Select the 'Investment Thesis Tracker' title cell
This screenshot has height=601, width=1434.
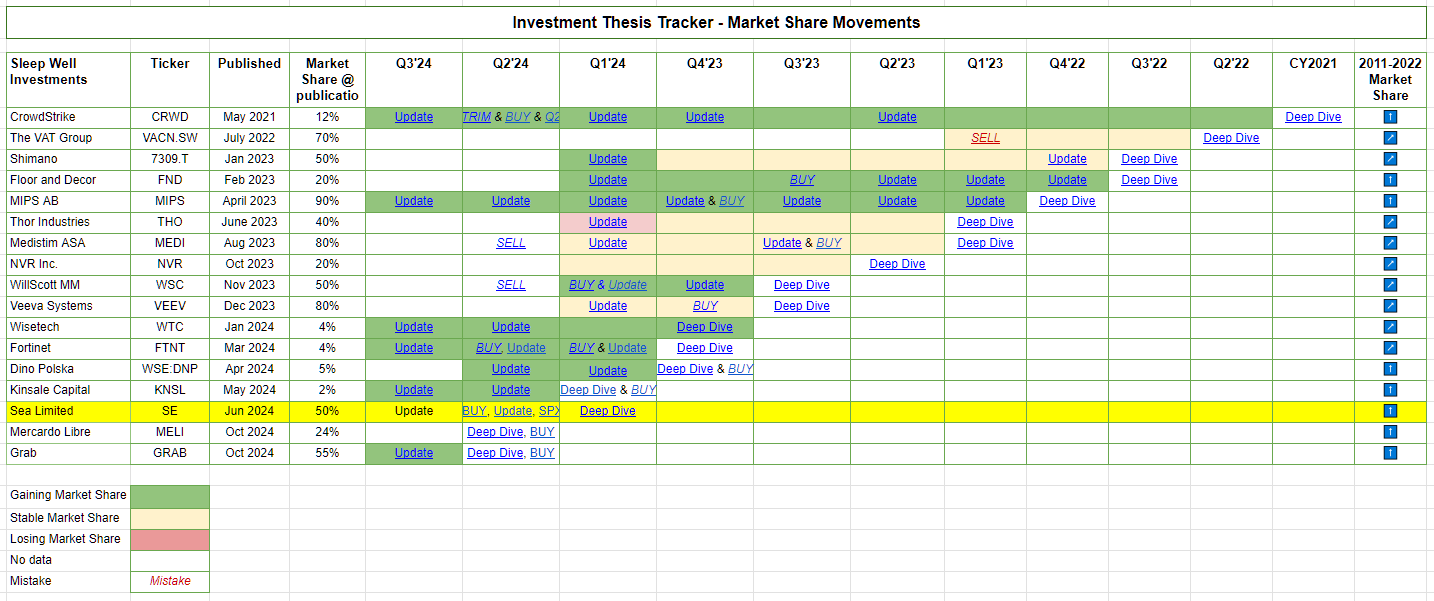(x=716, y=22)
